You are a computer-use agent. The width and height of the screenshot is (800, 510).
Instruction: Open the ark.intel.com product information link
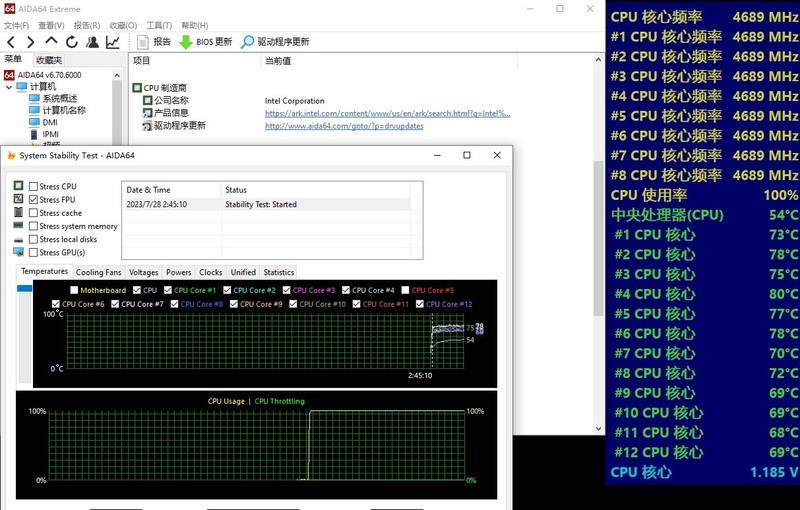pos(387,113)
